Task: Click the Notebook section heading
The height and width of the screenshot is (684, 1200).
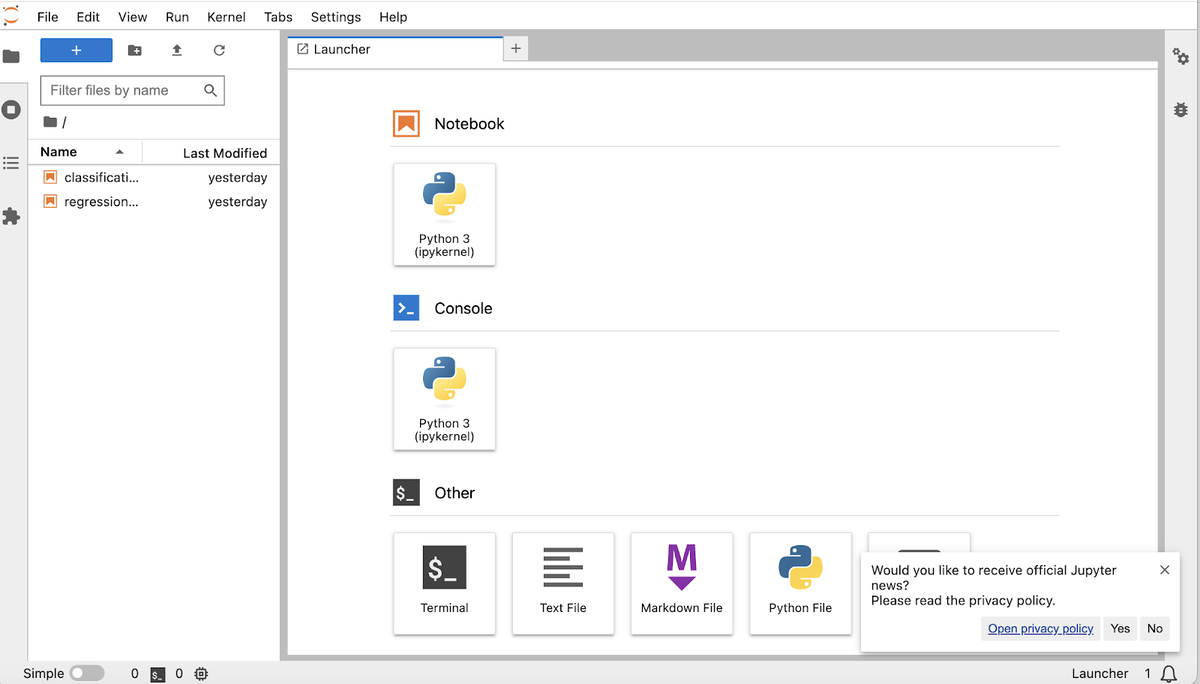Action: (469, 124)
